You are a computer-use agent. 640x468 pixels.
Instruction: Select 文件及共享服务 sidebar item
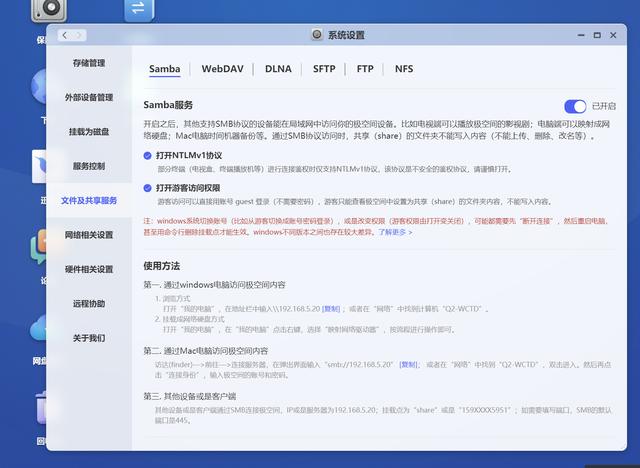[89, 200]
